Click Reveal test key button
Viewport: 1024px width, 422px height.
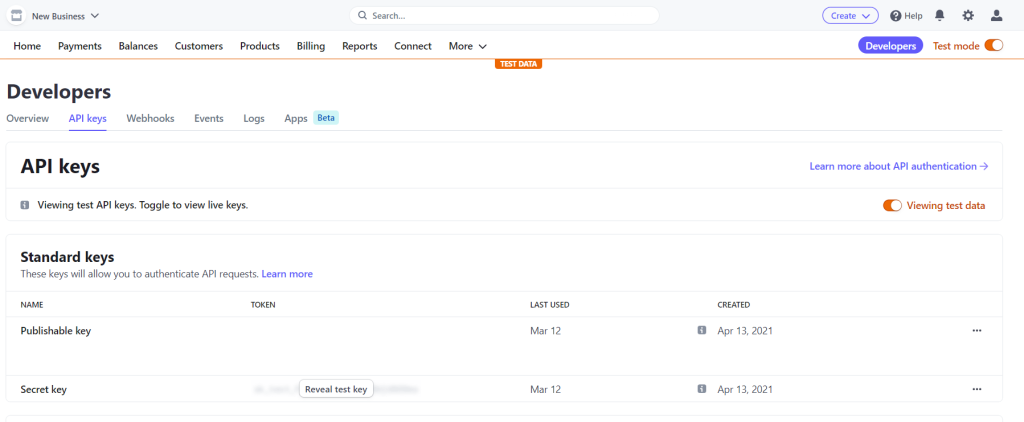[x=336, y=389]
